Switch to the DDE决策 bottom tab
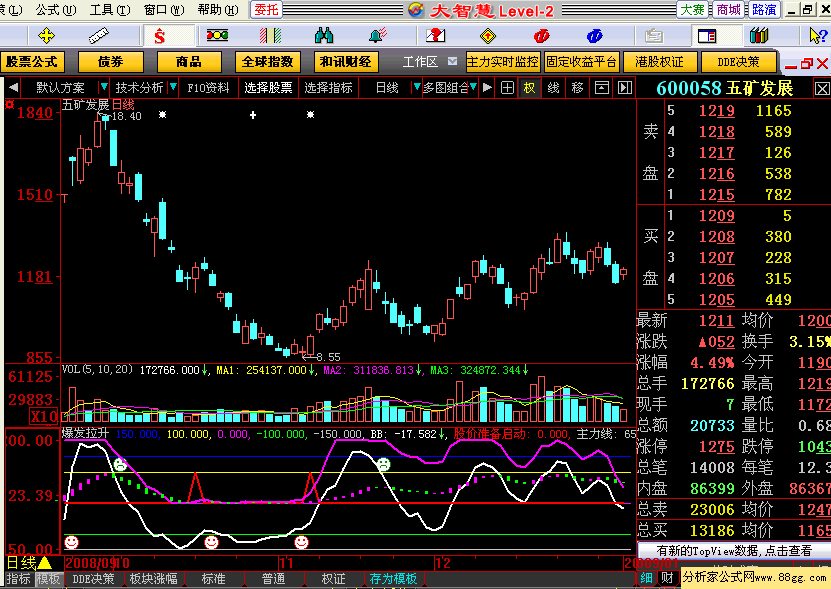The height and width of the screenshot is (589, 831). pos(93,579)
